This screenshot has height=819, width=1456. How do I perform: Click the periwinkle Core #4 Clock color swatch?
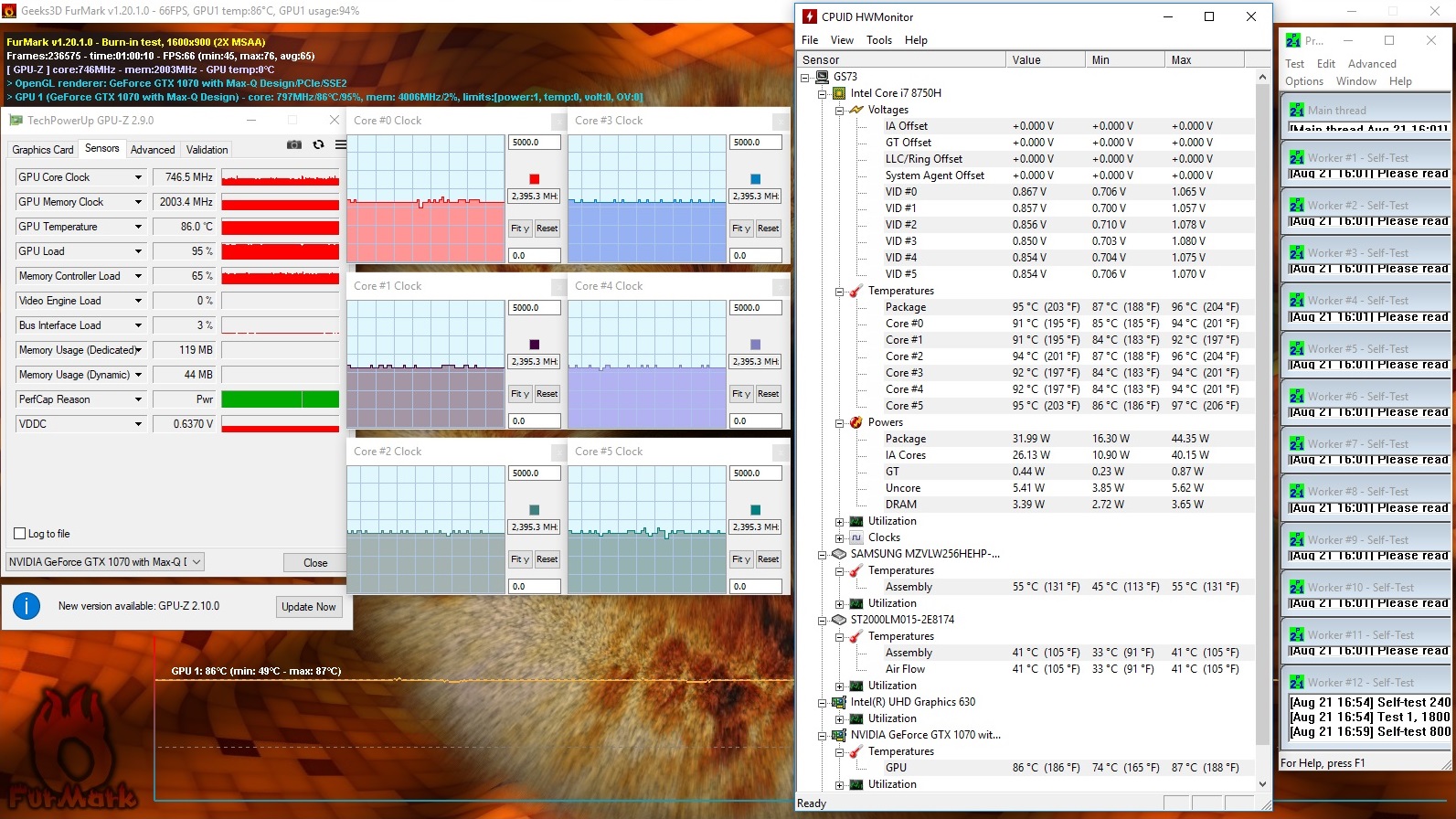point(756,345)
